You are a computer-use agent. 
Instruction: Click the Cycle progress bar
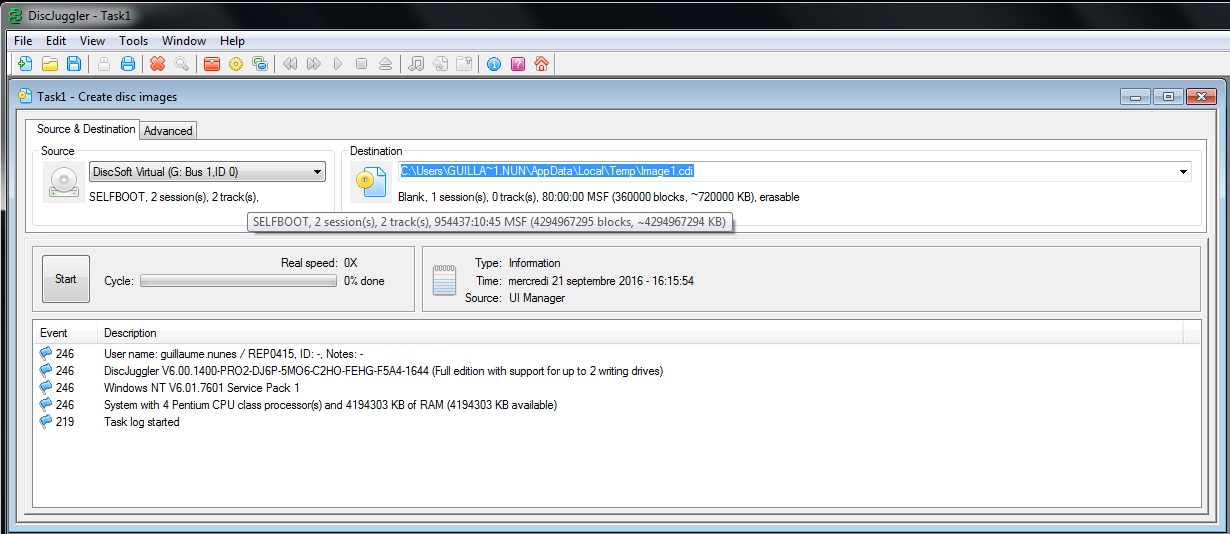pyautogui.click(x=238, y=281)
